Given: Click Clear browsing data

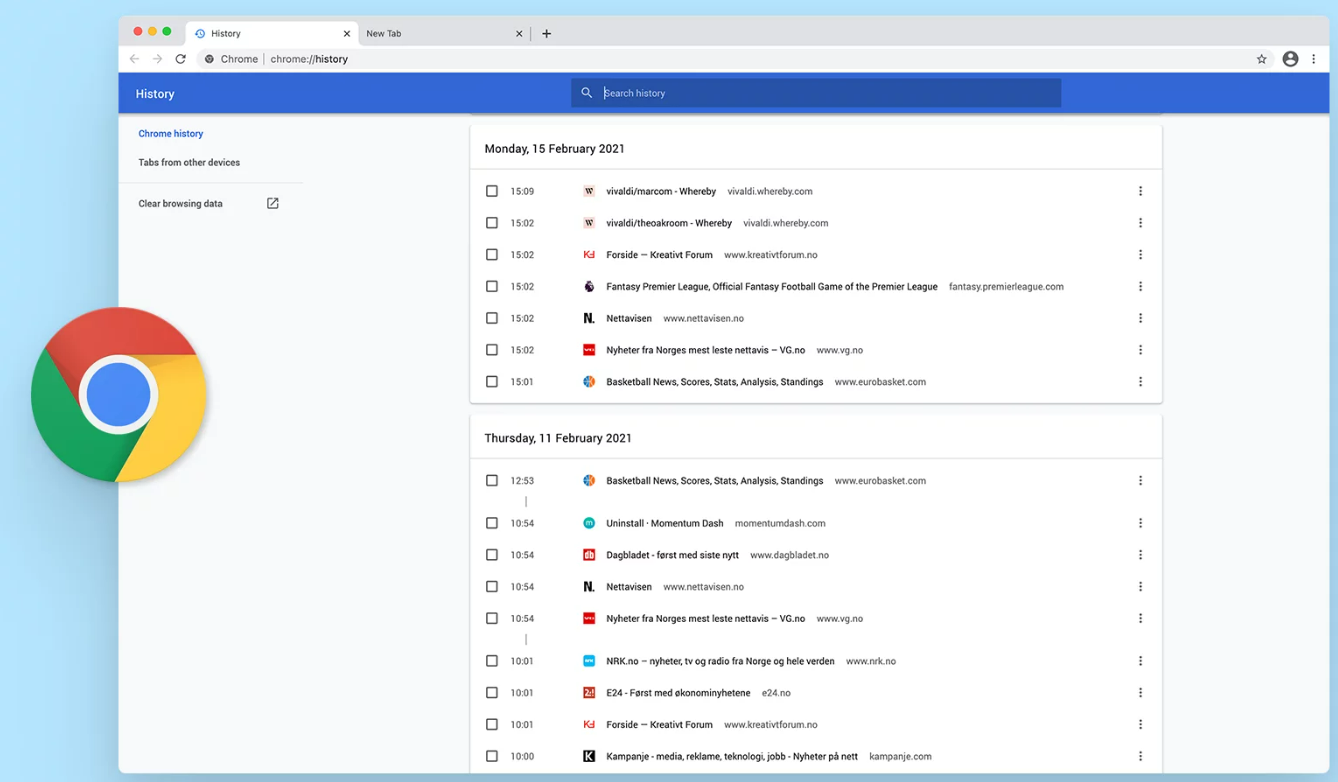Looking at the screenshot, I should pyautogui.click(x=181, y=203).
